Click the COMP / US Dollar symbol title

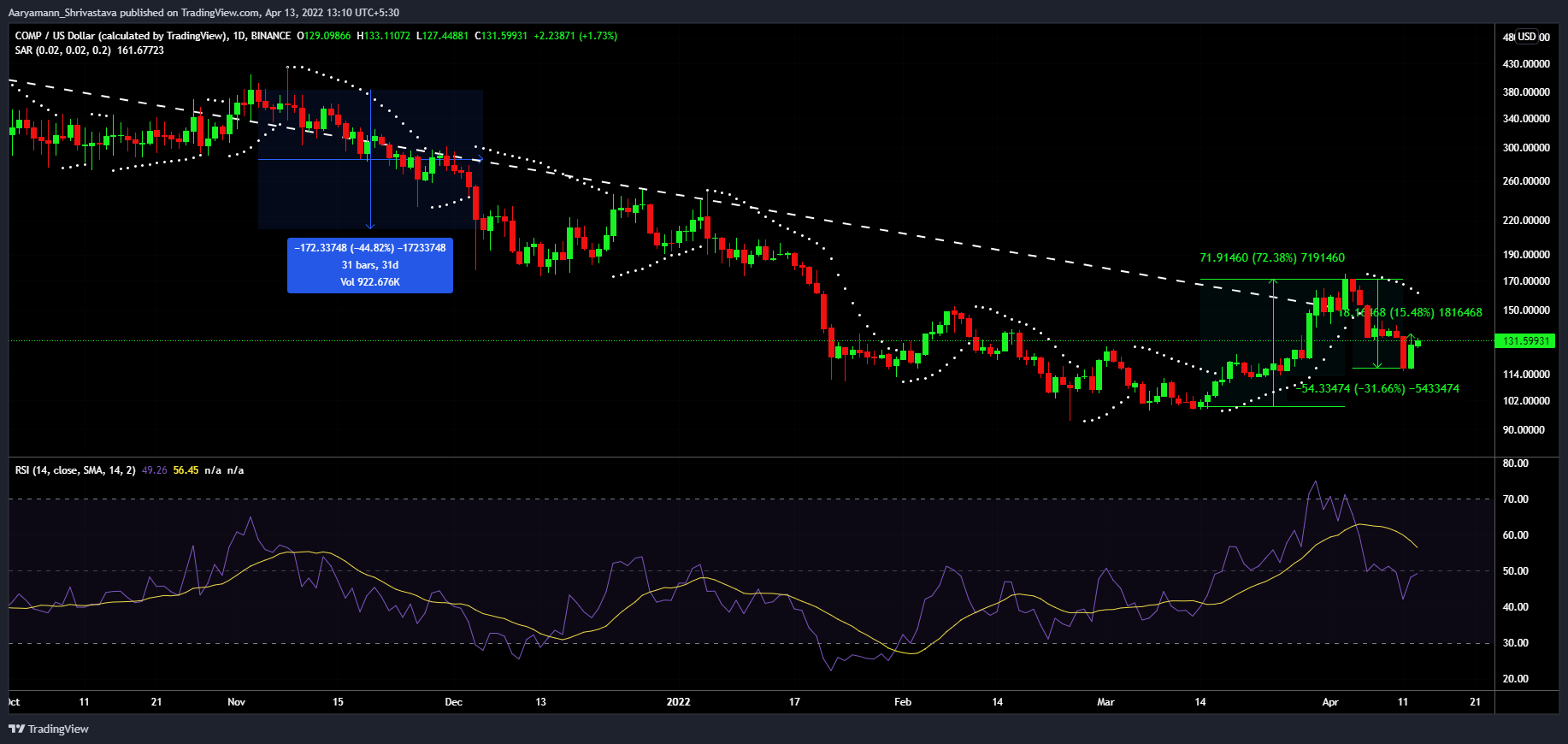click(x=121, y=36)
